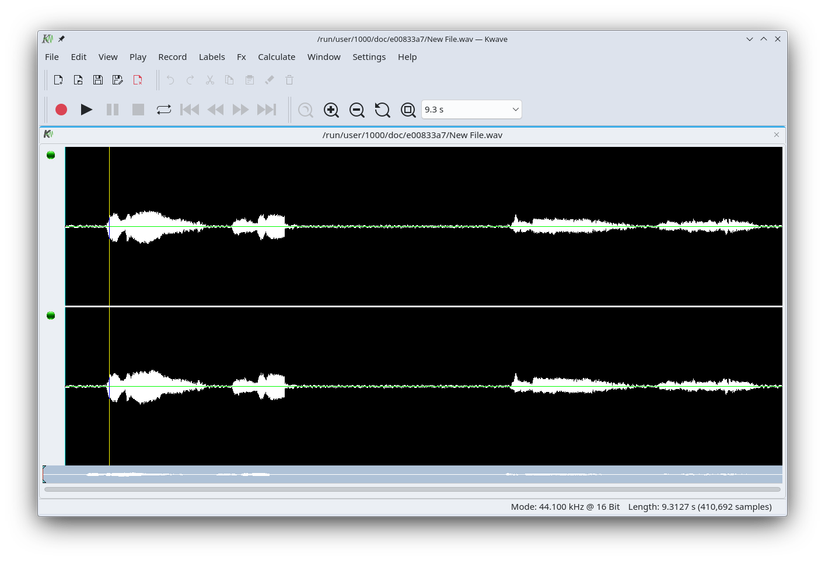Click the window maximize chevron
The height and width of the screenshot is (561, 825).
point(763,39)
